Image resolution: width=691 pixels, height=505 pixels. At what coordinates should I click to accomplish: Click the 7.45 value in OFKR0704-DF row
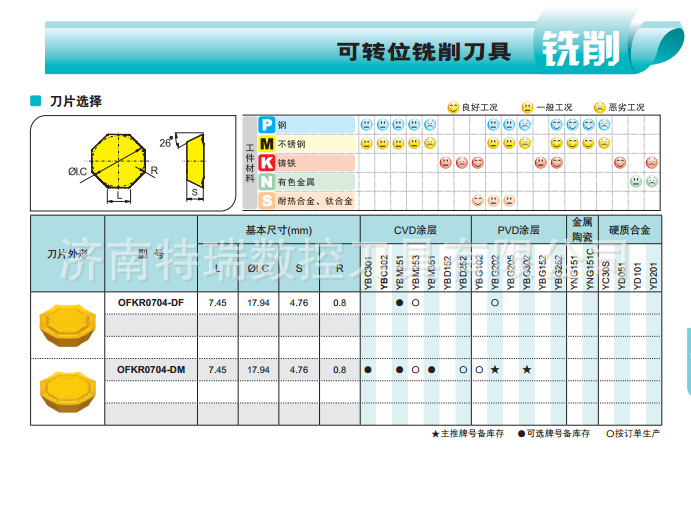(x=218, y=303)
